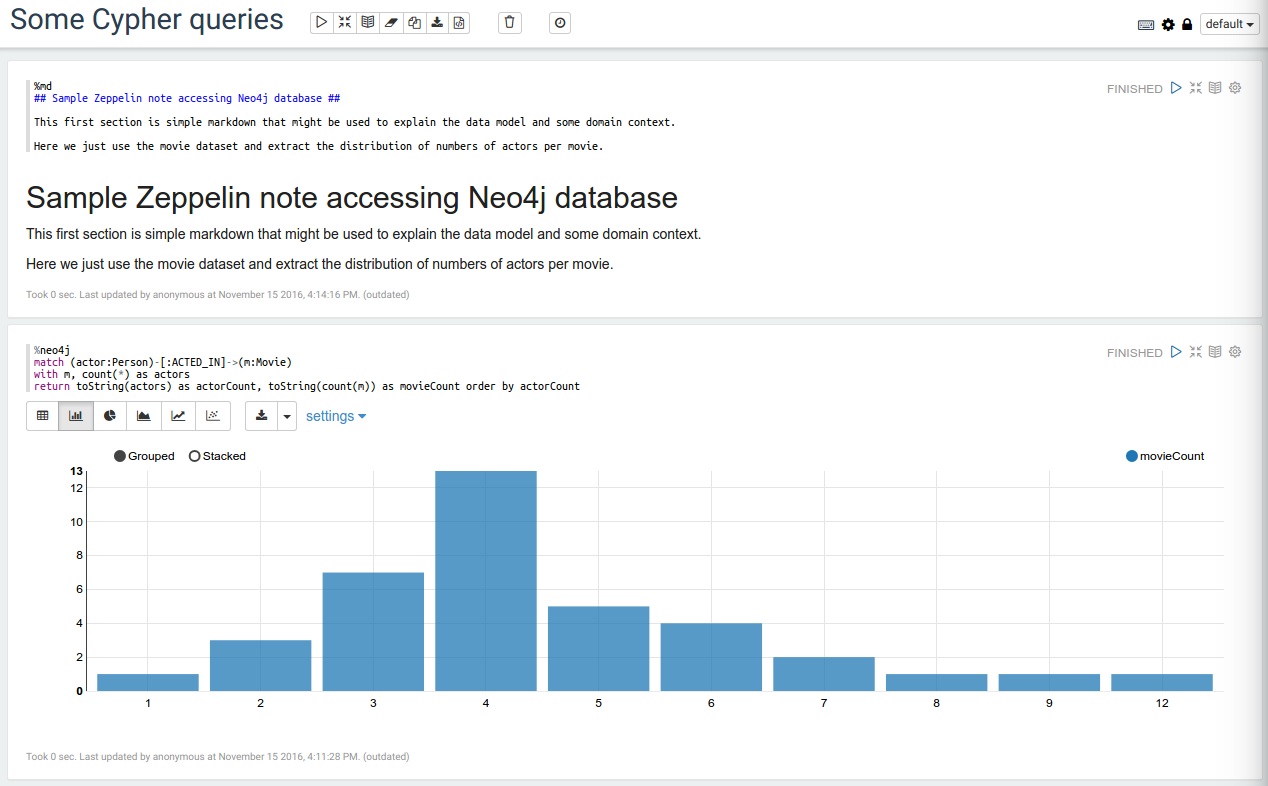Viewport: 1268px width, 786px height.
Task: Hide editor of markdown paragraph
Action: (x=1195, y=88)
